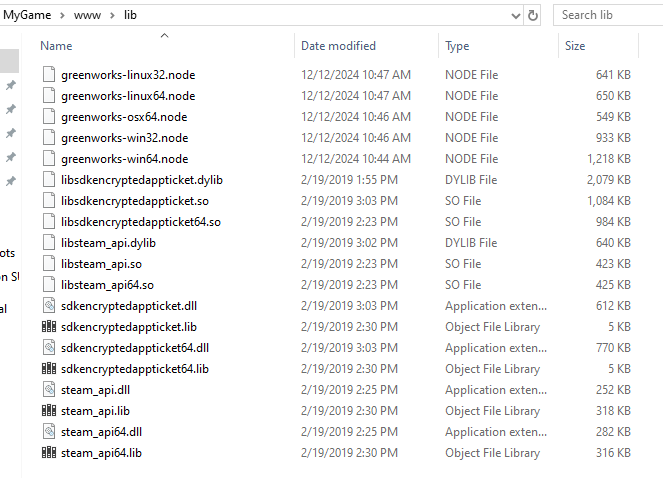Select file name steam_api.lib
663x478 pixels.
click(96, 411)
